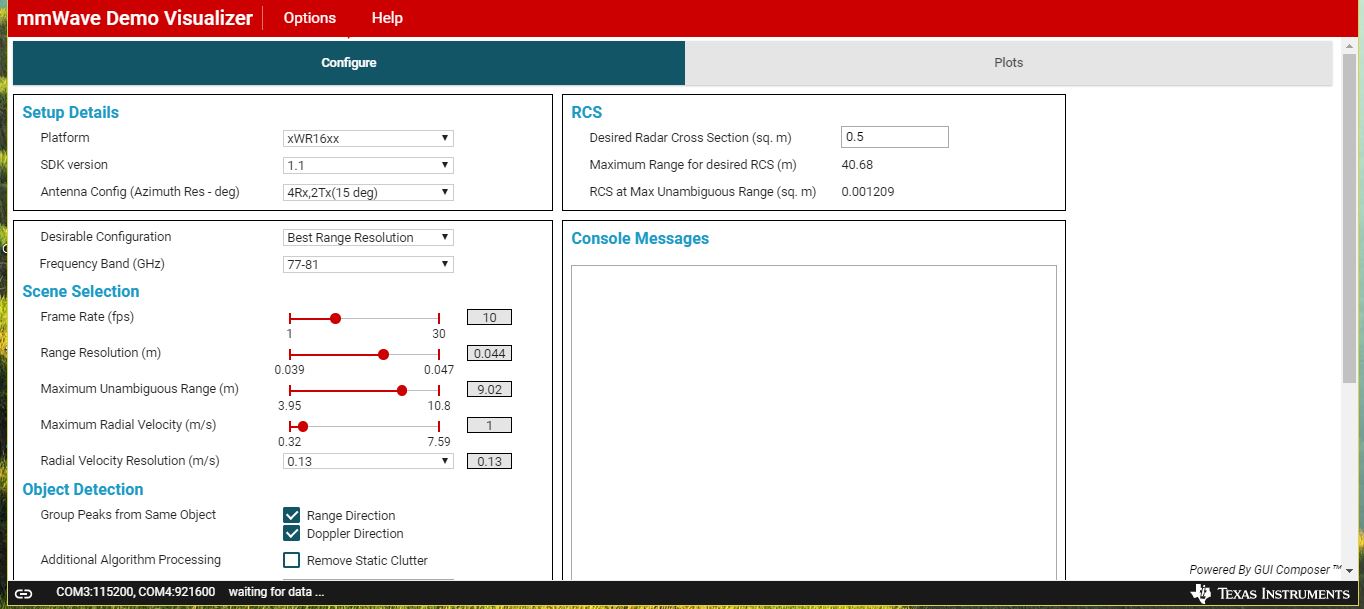Click the Object Detection heading
Screen dimensions: 1364x609
click(83, 489)
